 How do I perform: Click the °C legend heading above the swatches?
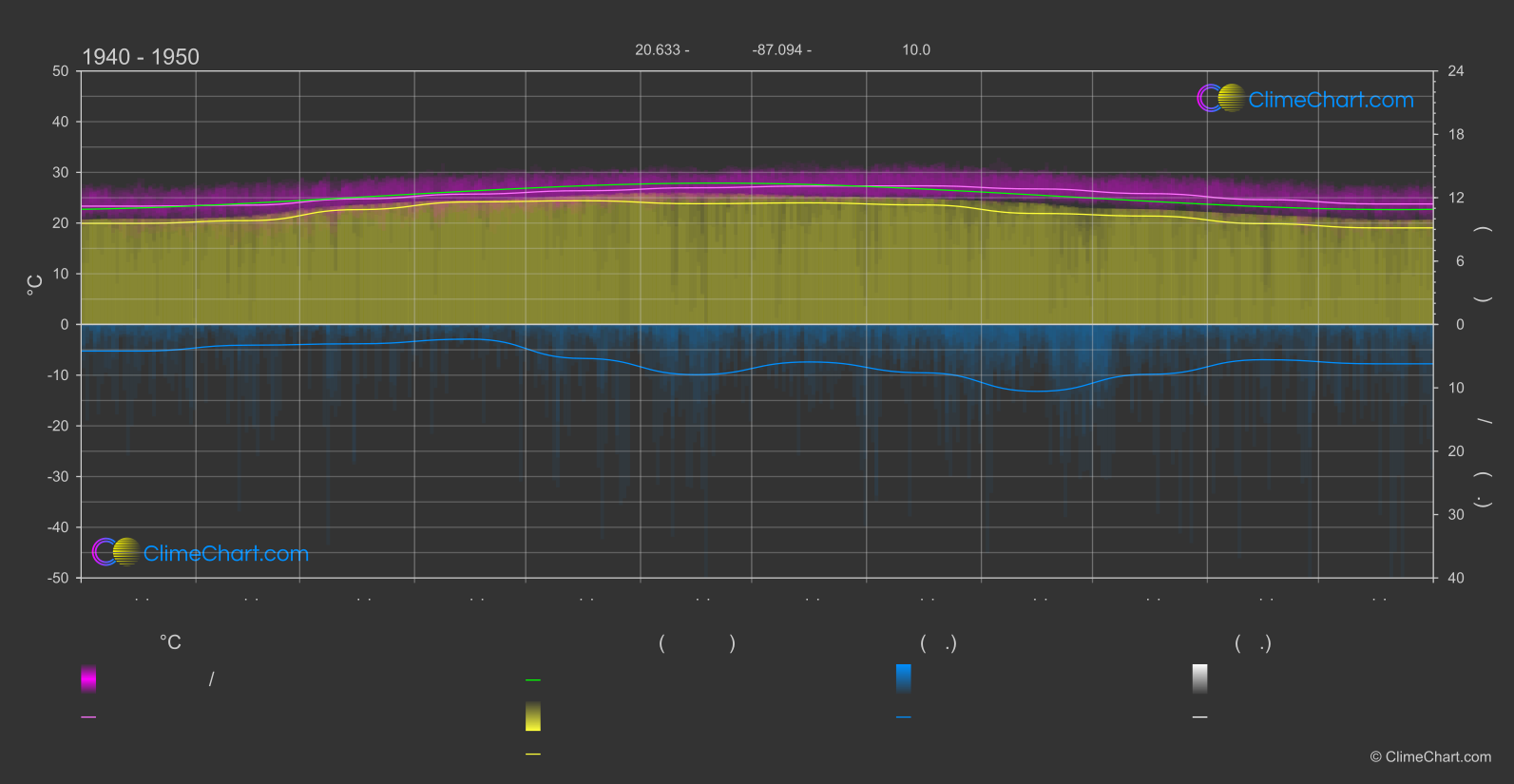[x=170, y=643]
